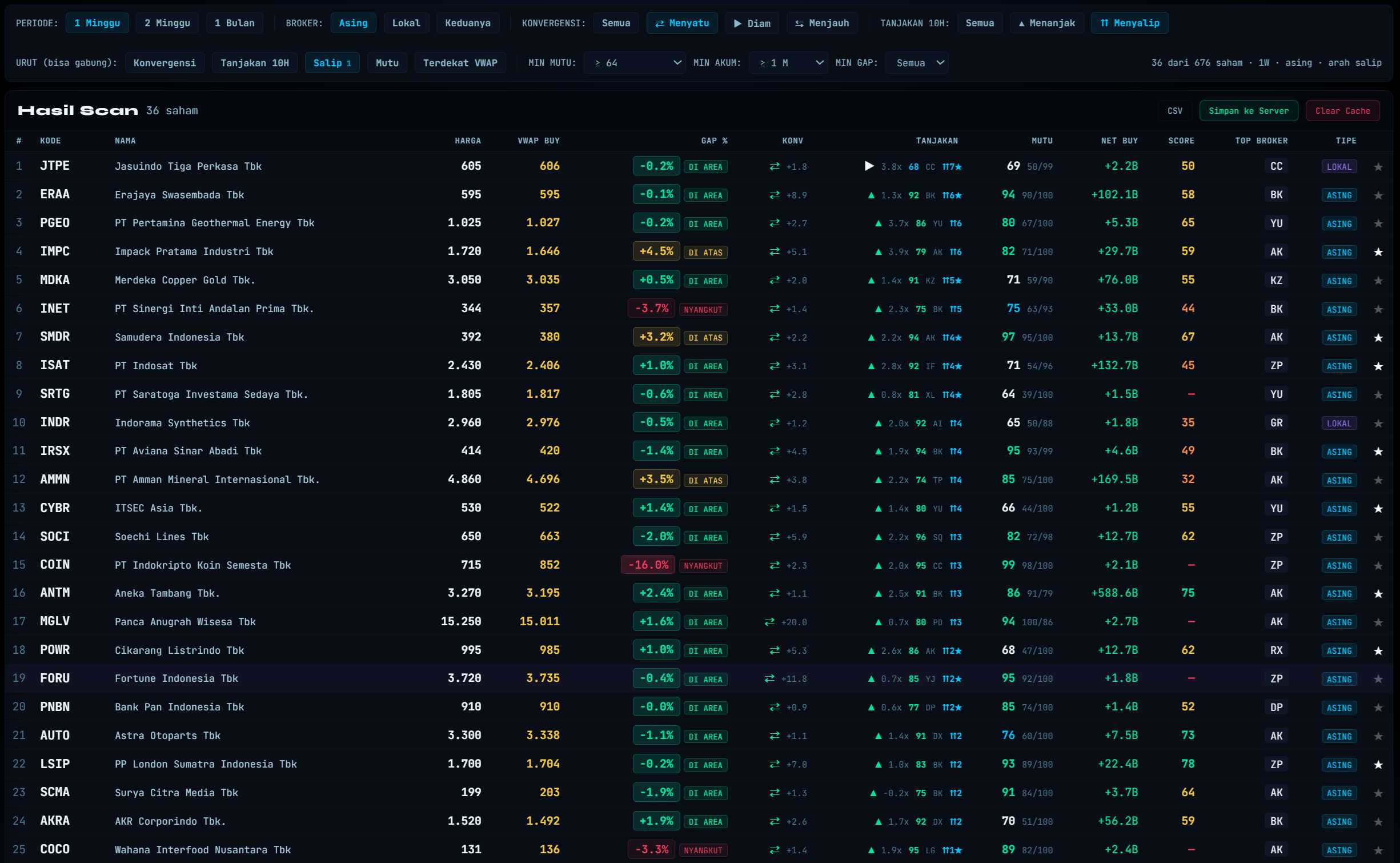Click the LOKAL tag on JTPE row

coord(1339,166)
